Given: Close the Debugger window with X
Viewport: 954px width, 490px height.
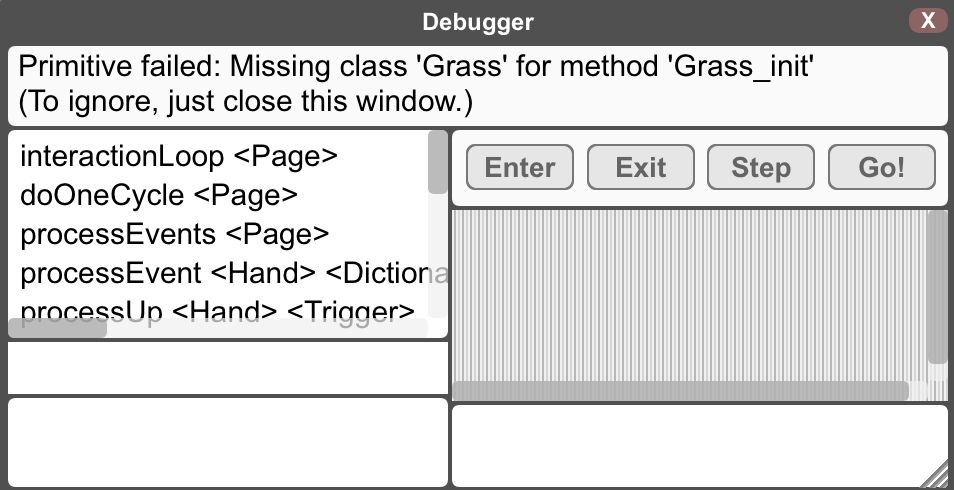Looking at the screenshot, I should click(928, 21).
